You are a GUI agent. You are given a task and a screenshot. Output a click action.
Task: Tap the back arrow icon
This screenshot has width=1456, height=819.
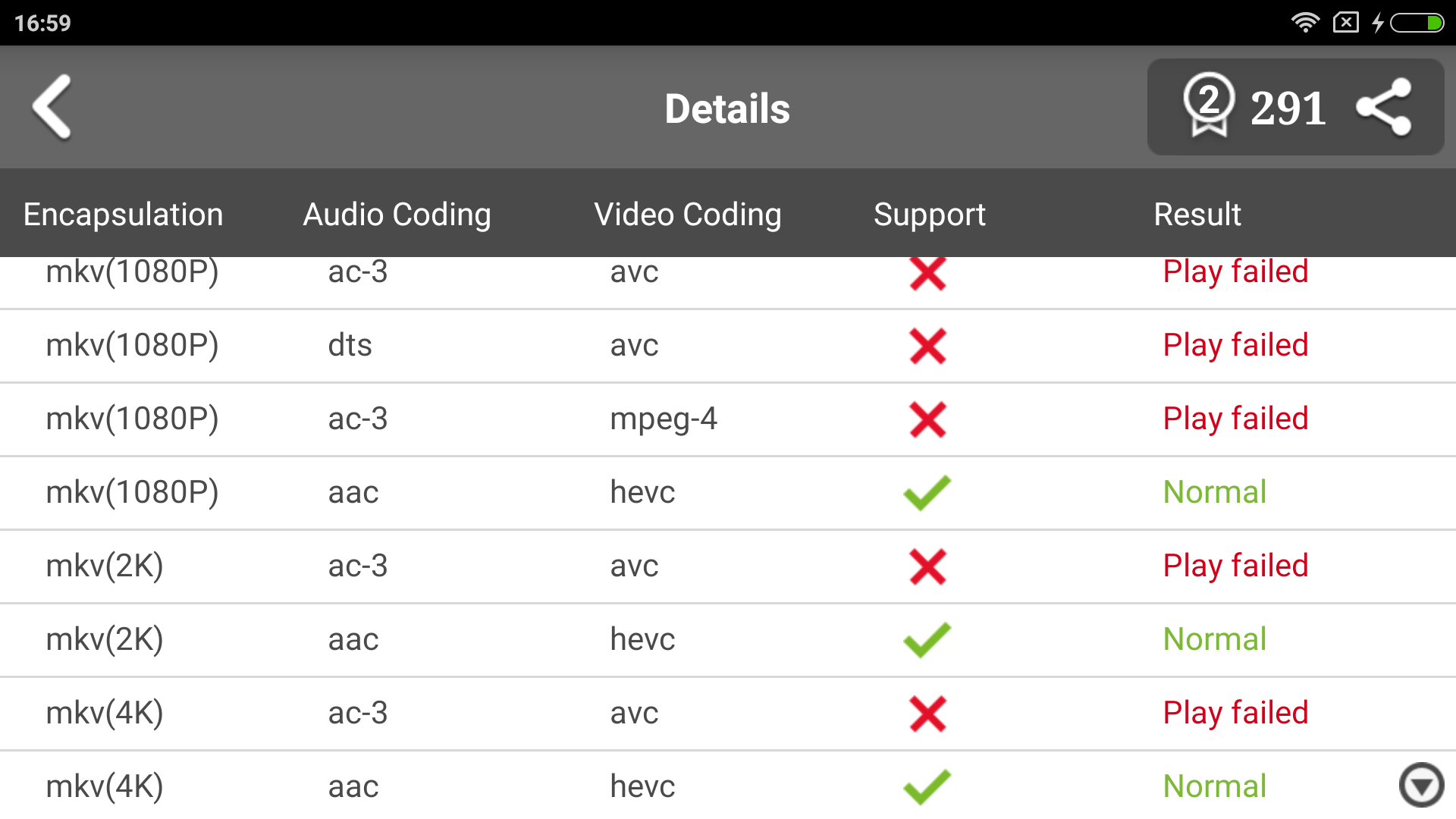(52, 107)
